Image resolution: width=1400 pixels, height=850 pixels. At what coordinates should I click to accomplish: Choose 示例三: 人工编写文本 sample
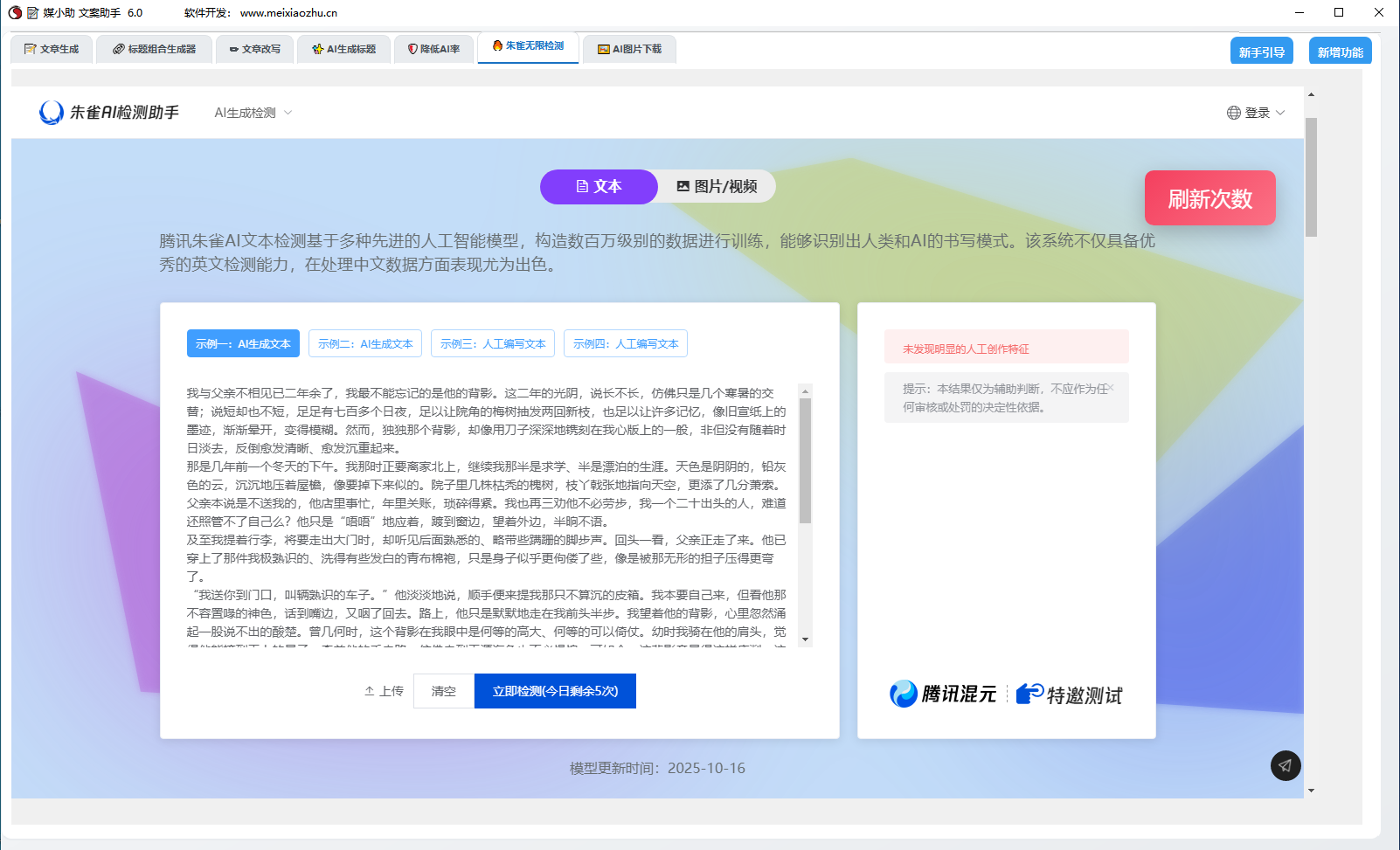point(493,344)
